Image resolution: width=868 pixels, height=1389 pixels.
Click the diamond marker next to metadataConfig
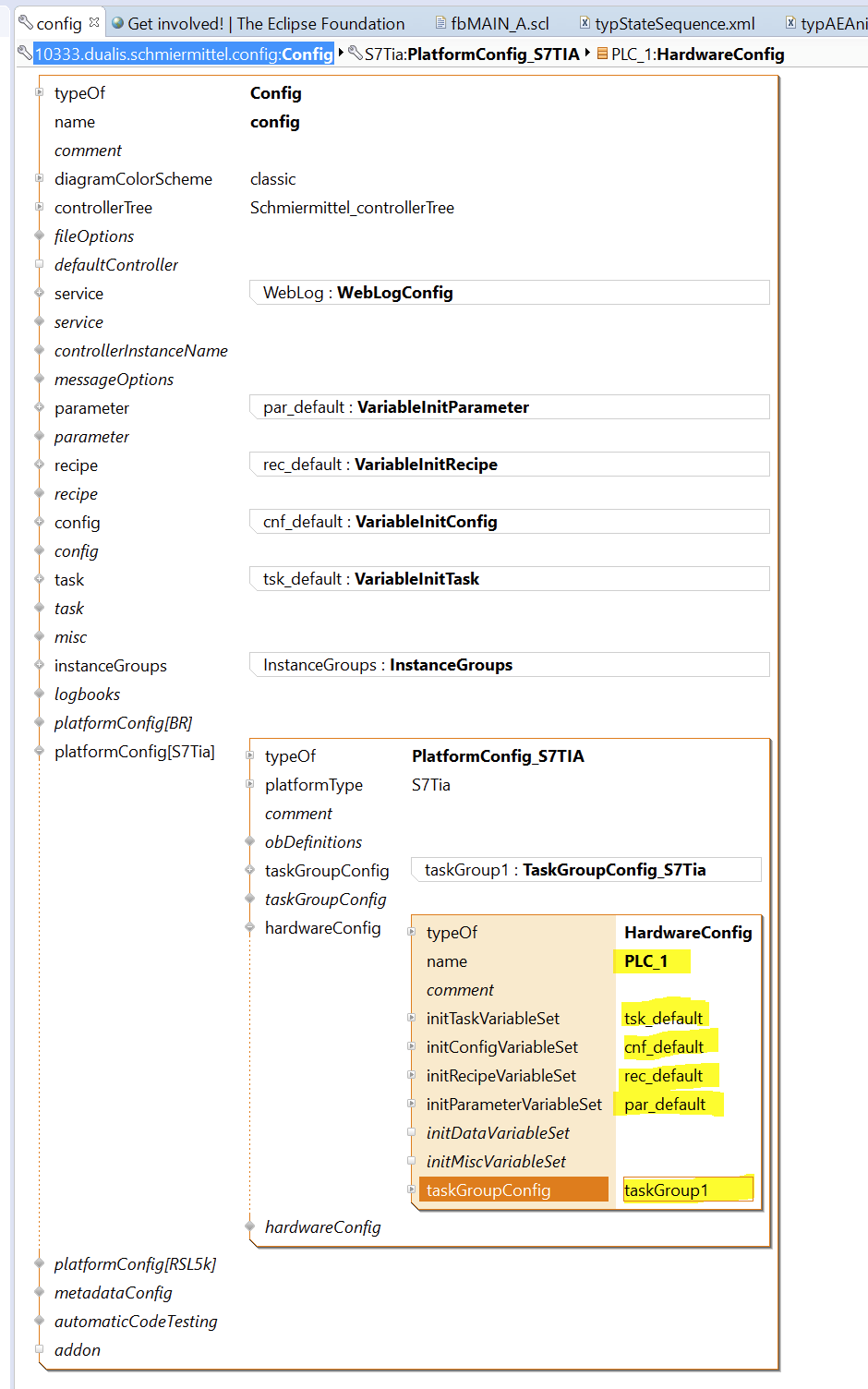pyautogui.click(x=40, y=1292)
